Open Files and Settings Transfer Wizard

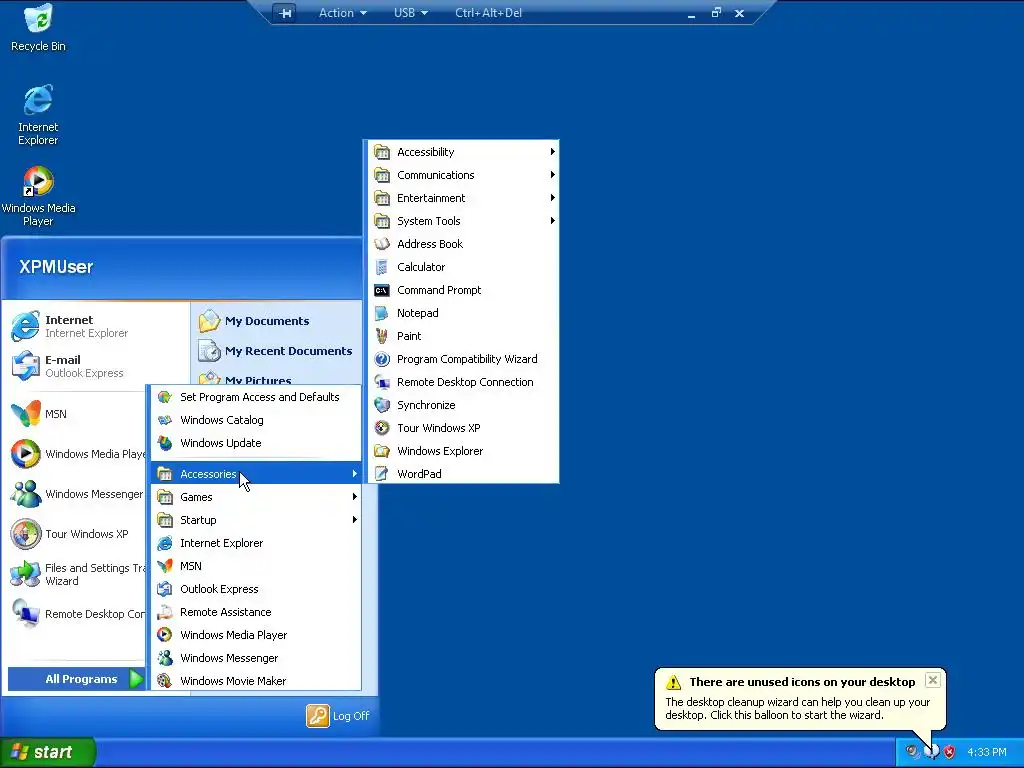click(76, 574)
